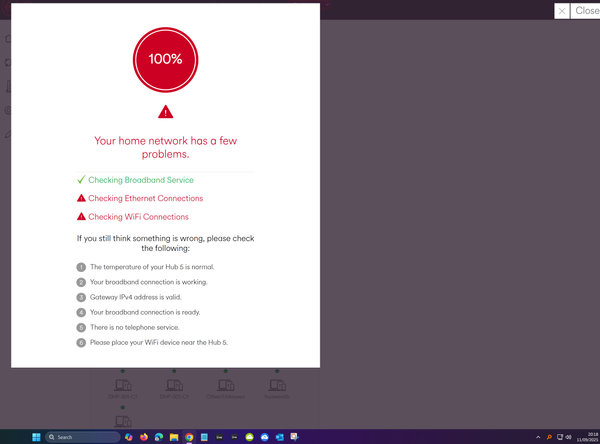
Task: Select the Other/Unknown device in the background
Action: [x=225, y=386]
